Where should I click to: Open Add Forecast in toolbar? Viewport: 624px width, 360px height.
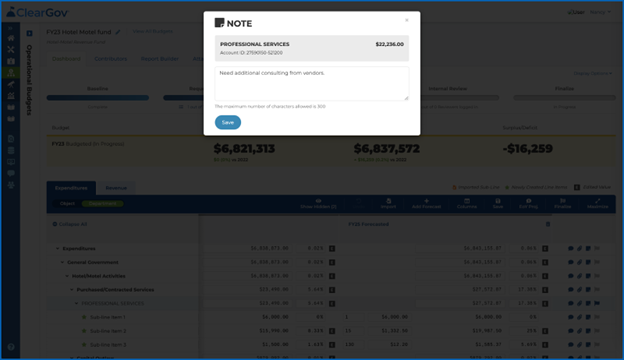point(426,203)
